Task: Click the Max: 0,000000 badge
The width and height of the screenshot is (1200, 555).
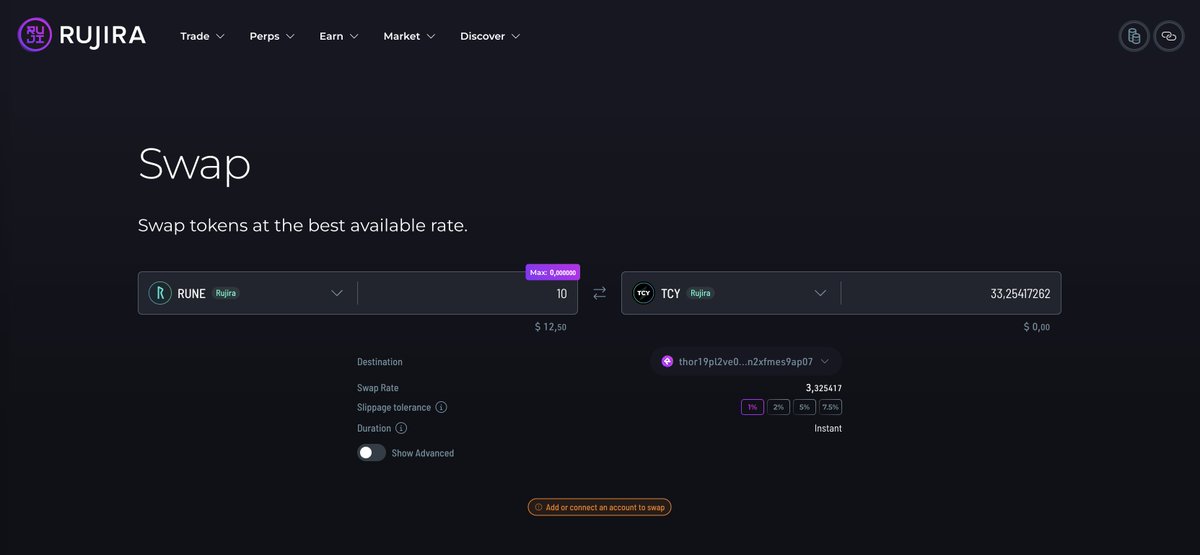Action: click(x=553, y=272)
